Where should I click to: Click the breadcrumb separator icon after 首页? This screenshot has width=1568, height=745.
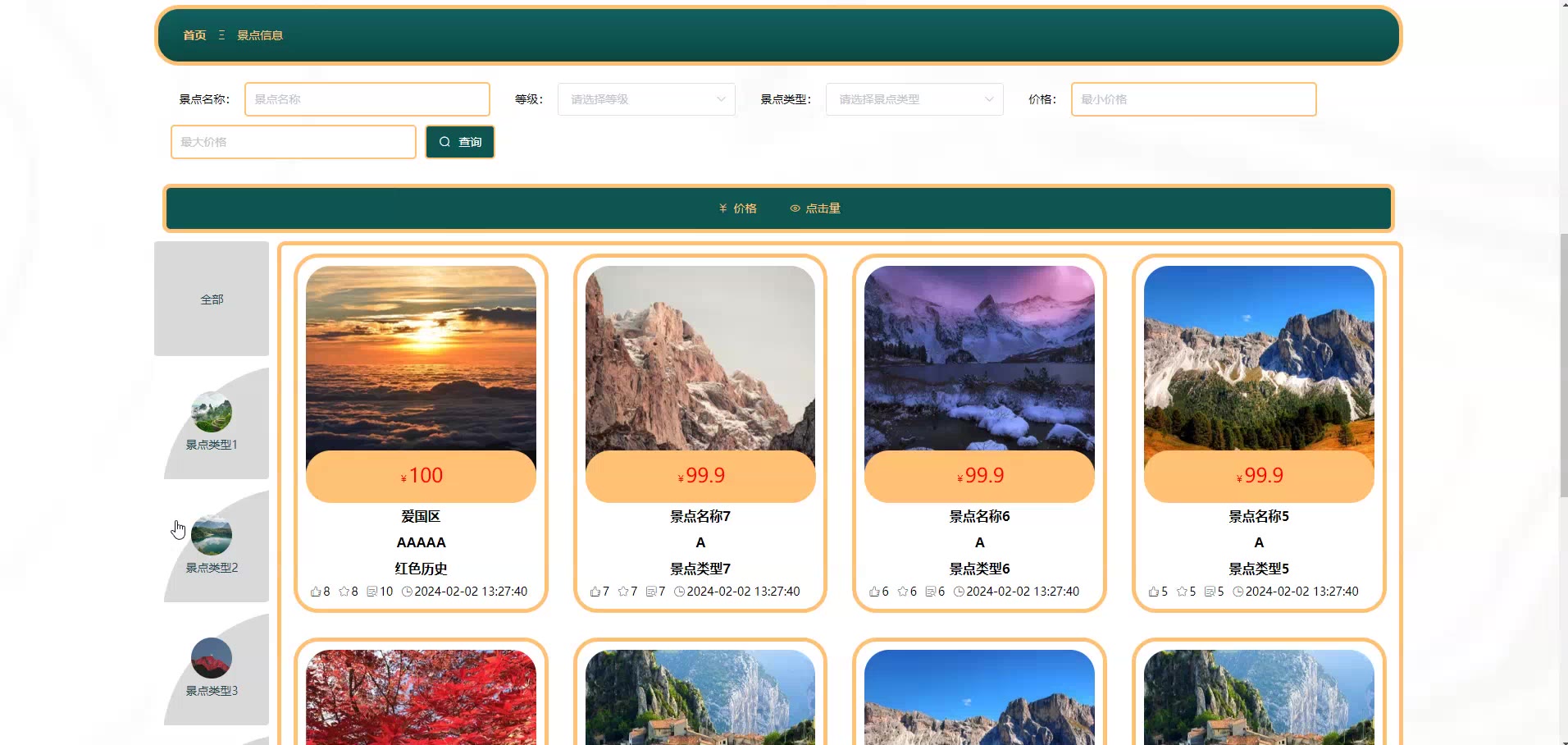tap(221, 35)
